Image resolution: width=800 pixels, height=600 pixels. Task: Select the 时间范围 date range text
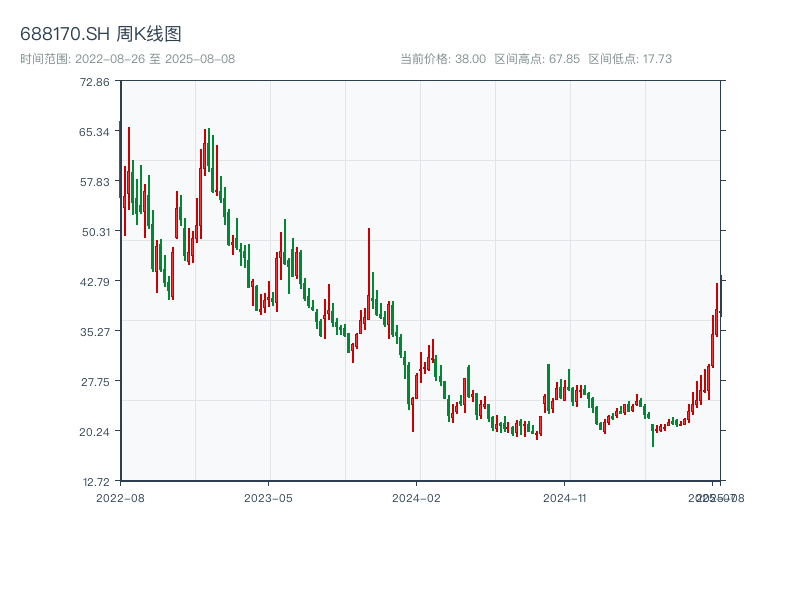point(127,59)
